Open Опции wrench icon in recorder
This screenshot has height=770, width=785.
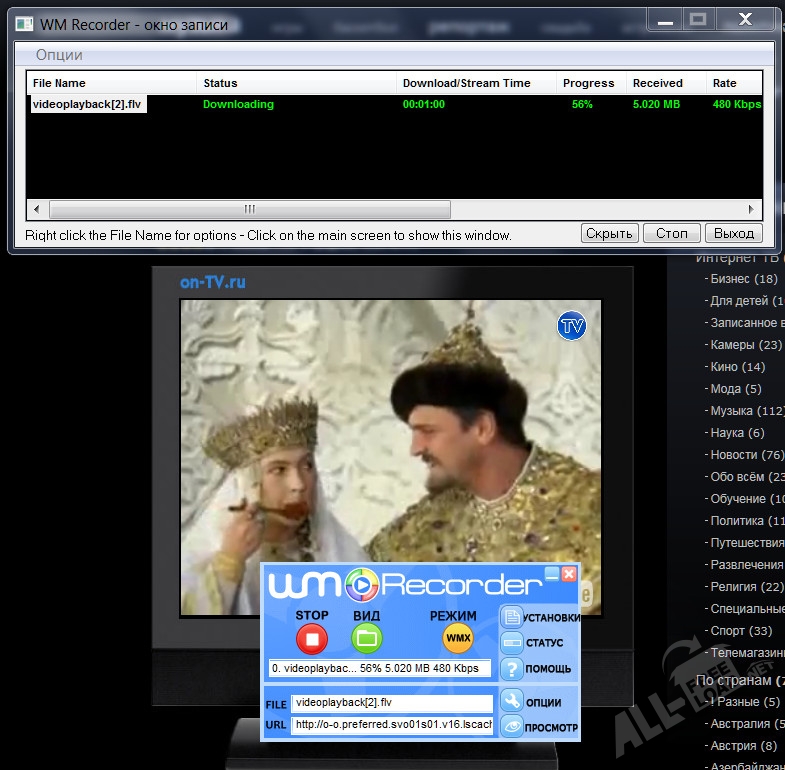point(511,702)
